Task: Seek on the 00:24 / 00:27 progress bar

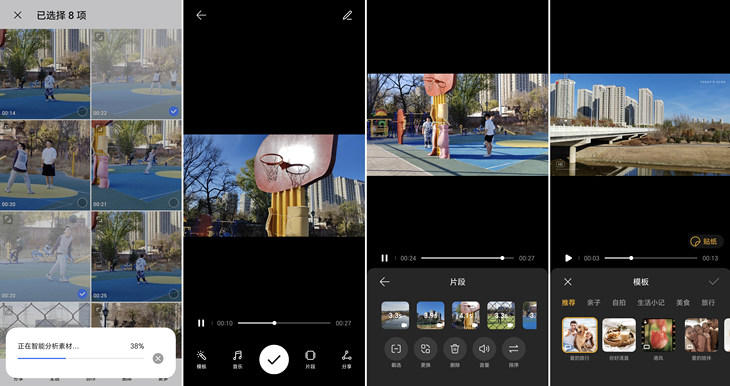Action: [x=467, y=258]
